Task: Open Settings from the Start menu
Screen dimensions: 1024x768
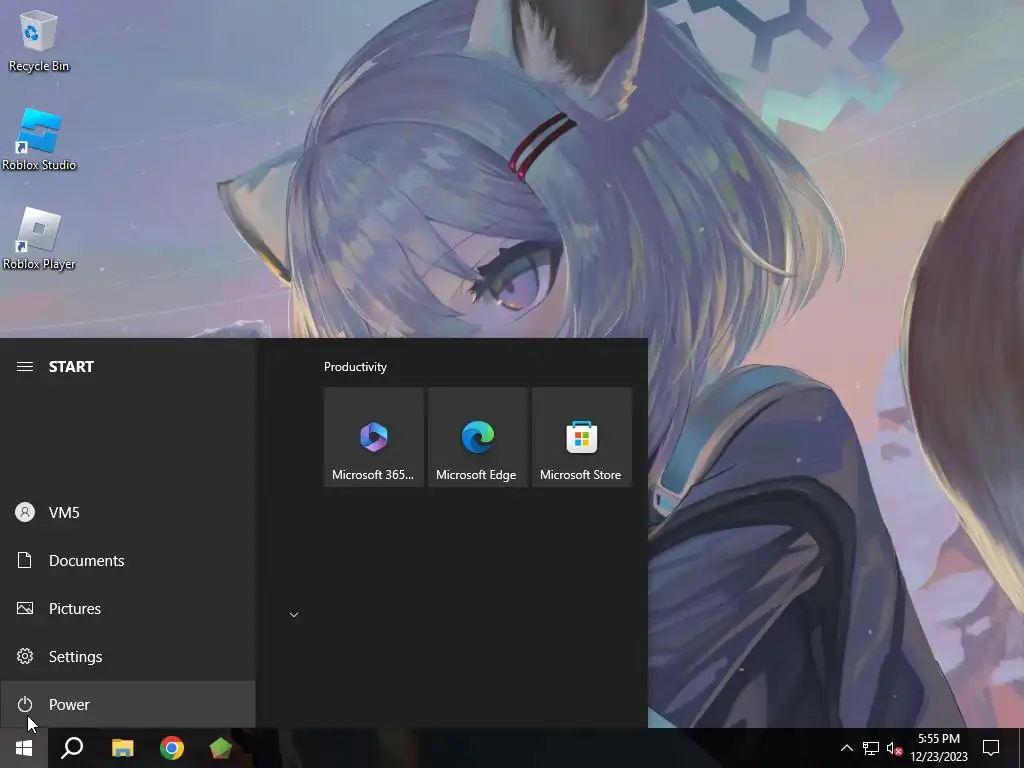Action: pyautogui.click(x=127, y=656)
